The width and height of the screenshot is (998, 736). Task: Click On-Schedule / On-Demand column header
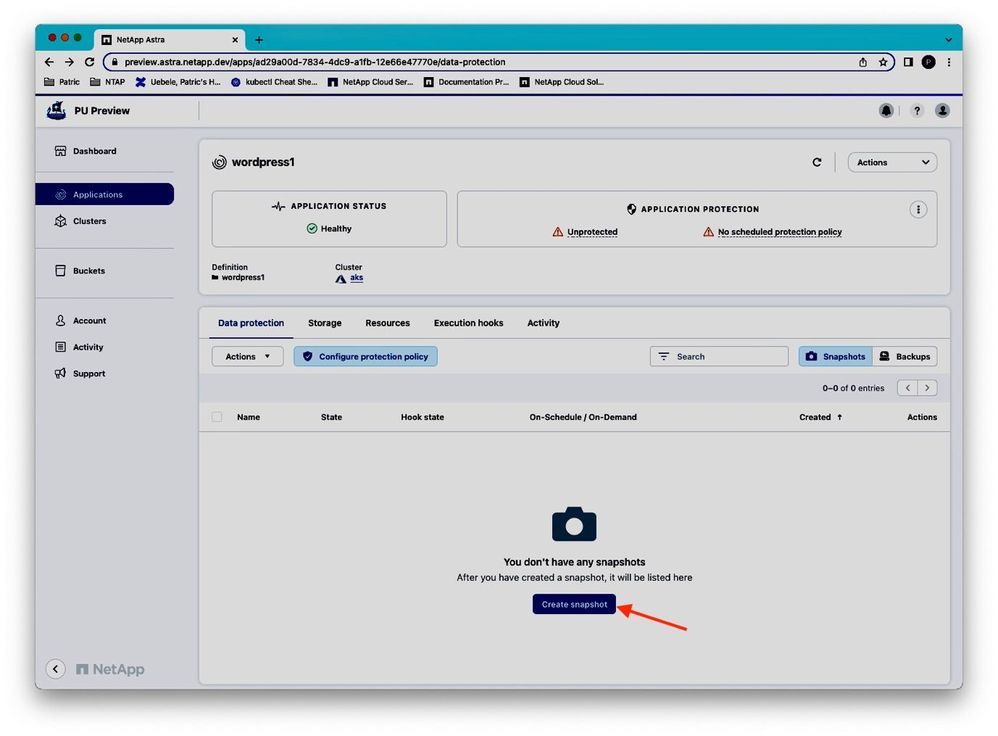583,417
